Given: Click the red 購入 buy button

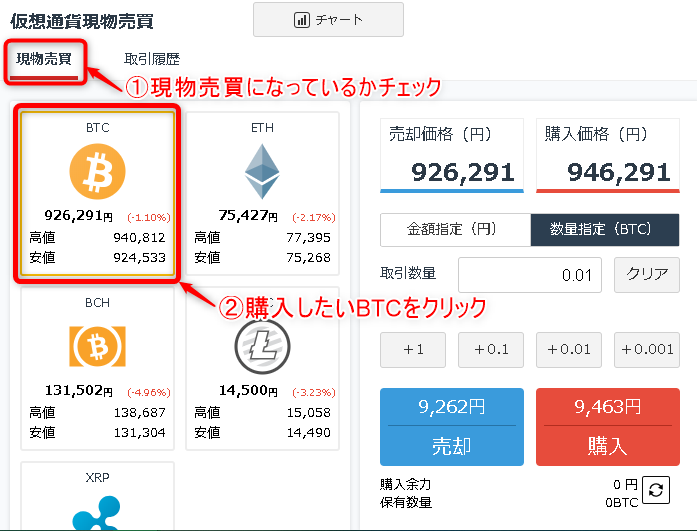Looking at the screenshot, I should click(608, 427).
